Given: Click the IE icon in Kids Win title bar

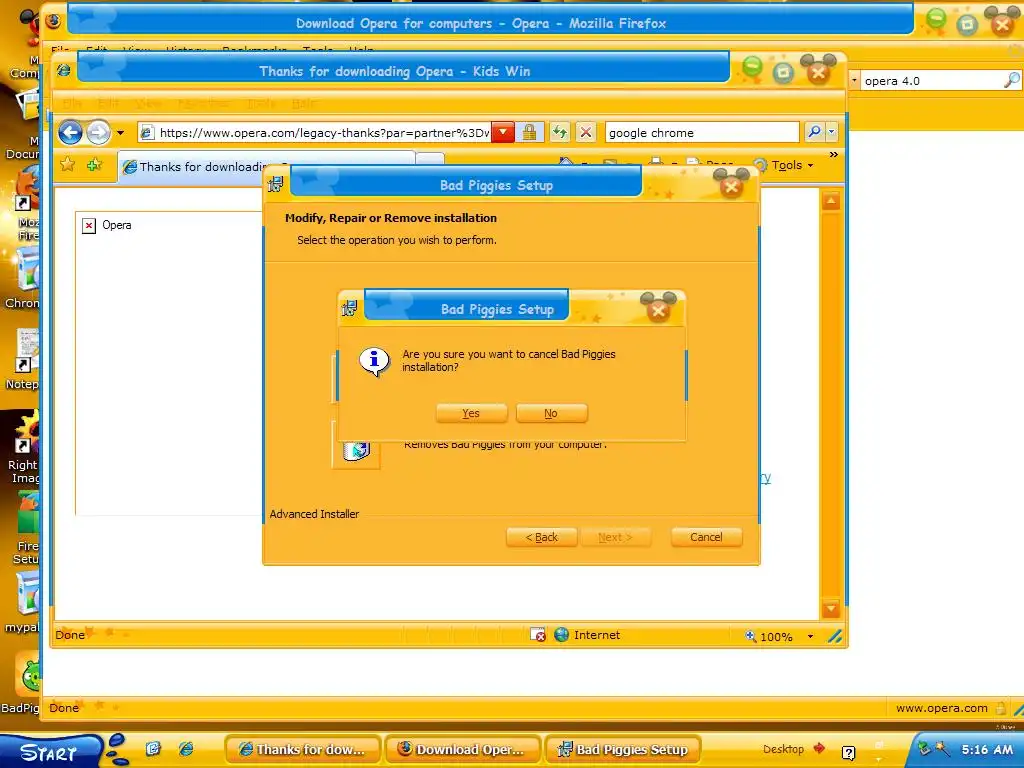Looking at the screenshot, I should pos(64,70).
